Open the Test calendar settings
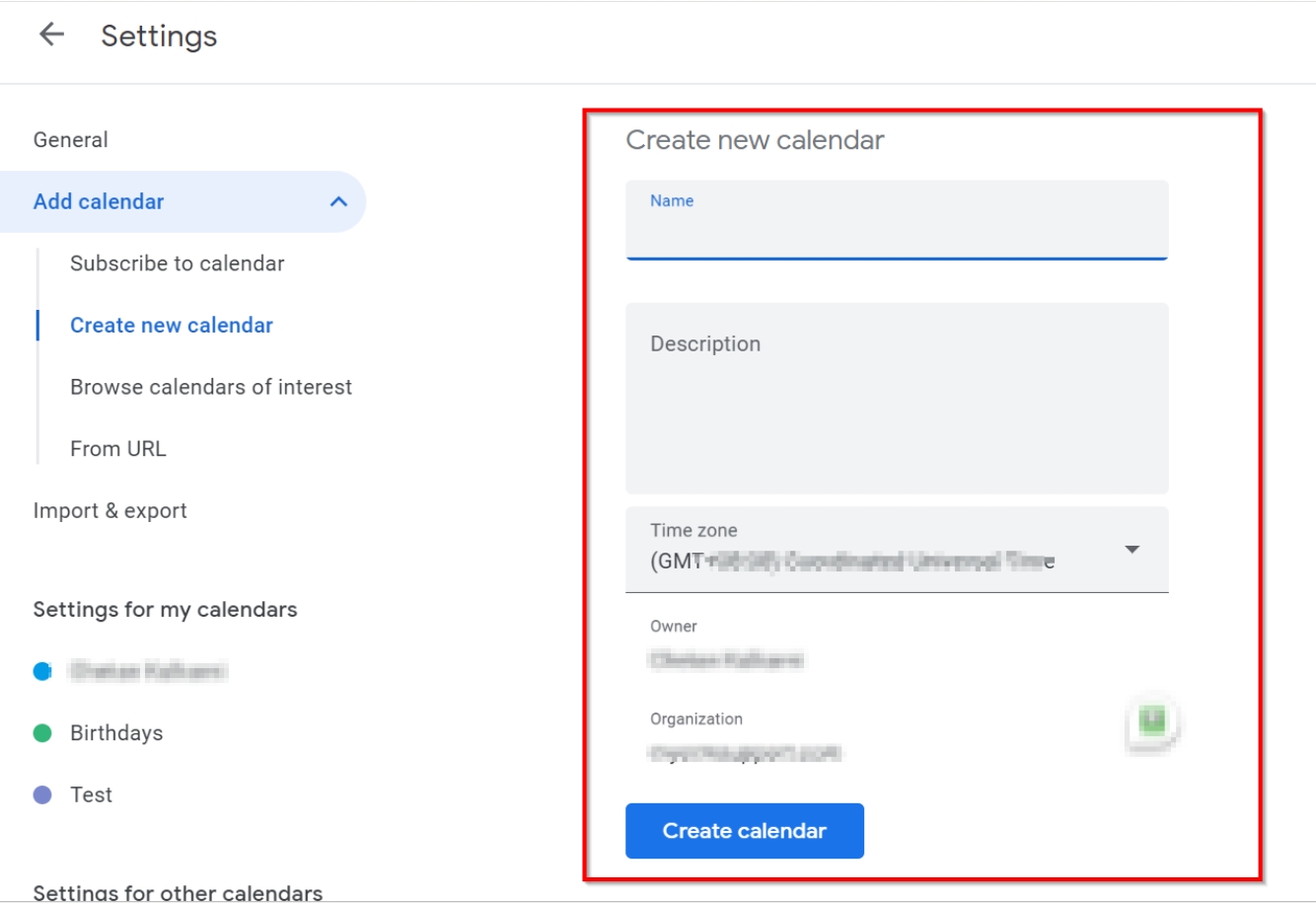 [92, 795]
